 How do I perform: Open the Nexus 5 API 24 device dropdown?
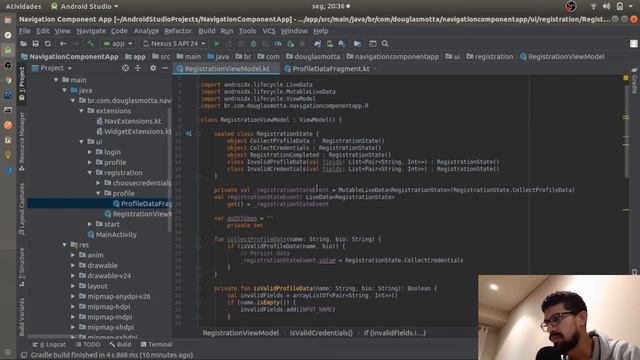pyautogui.click(x=174, y=44)
